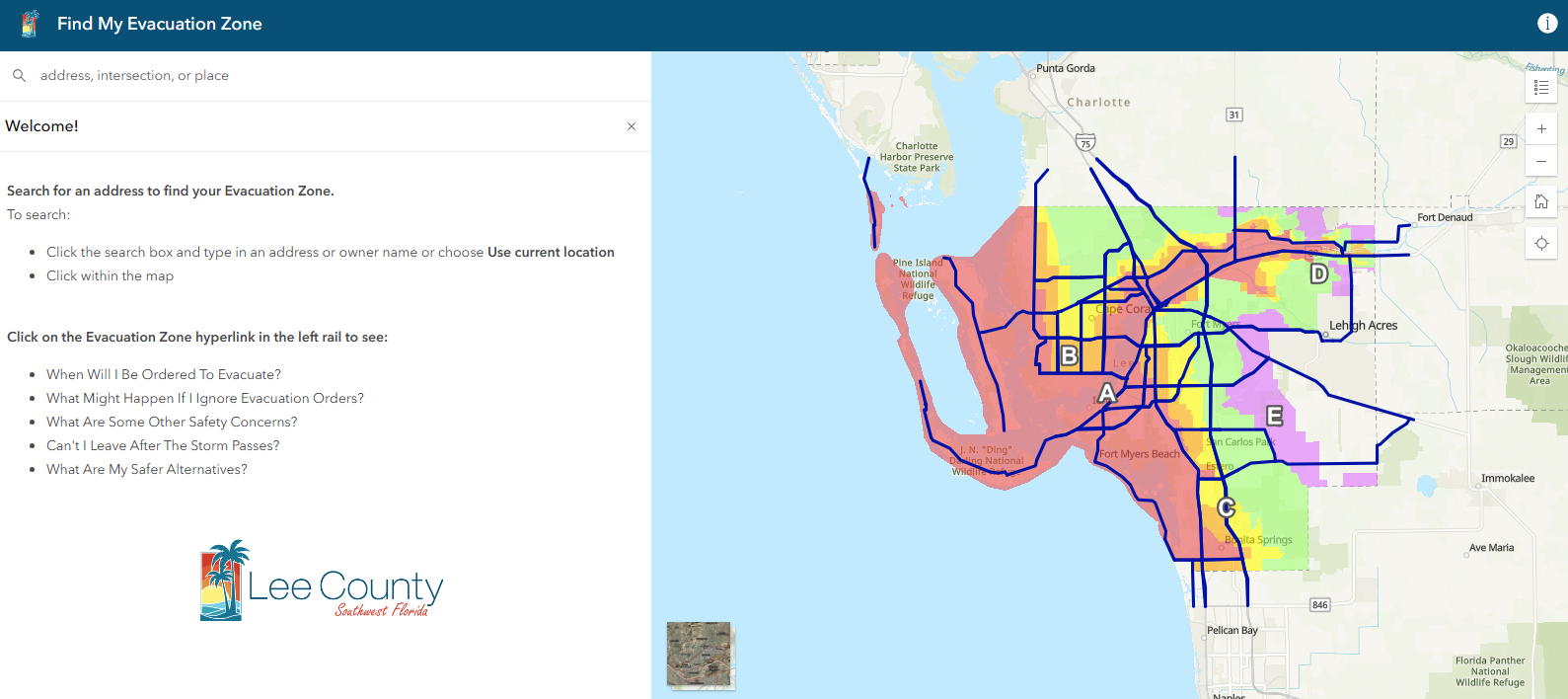Click the Charlotte county label on map

point(1098,102)
